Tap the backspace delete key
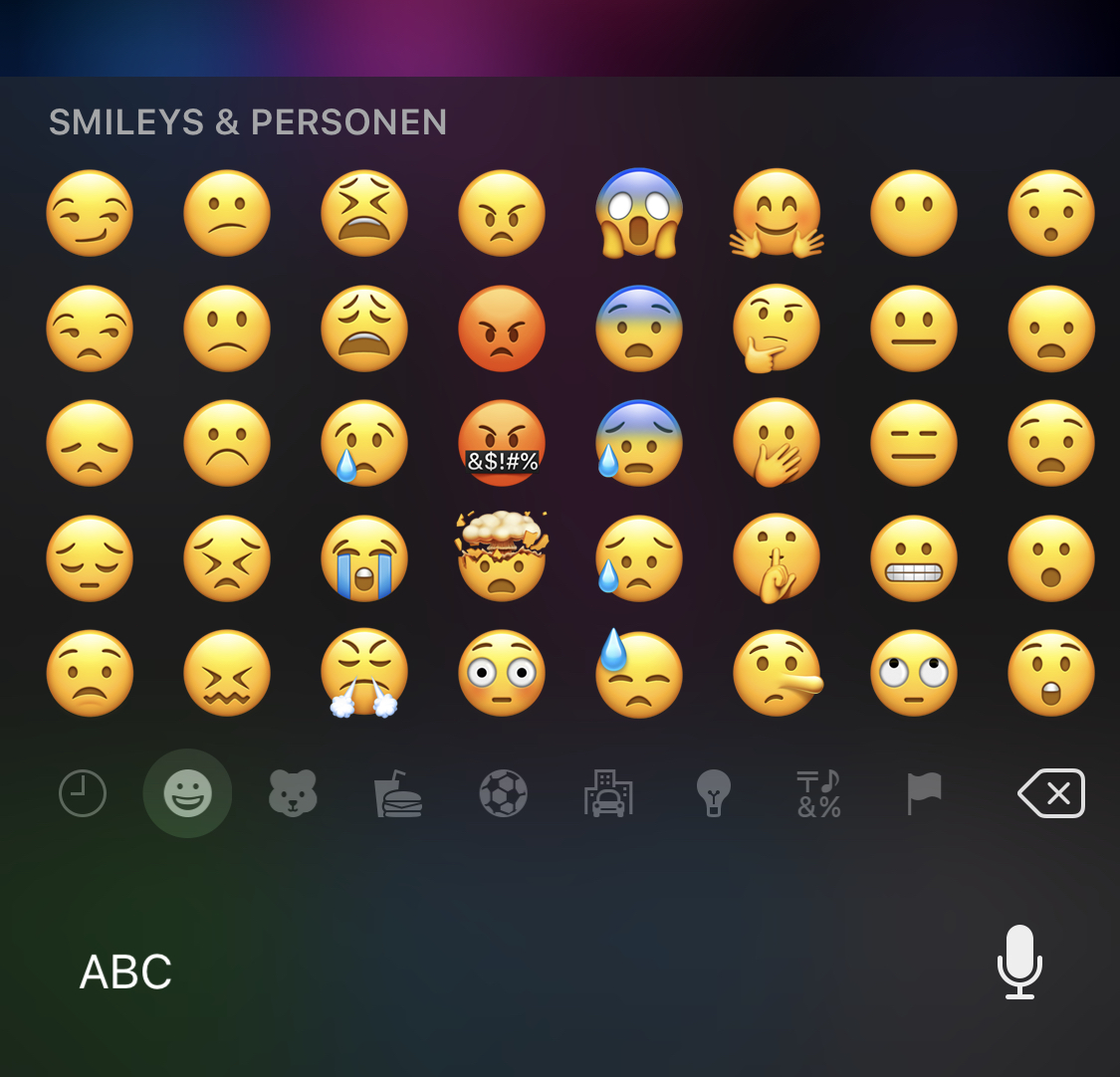1120x1077 pixels. [x=1051, y=792]
